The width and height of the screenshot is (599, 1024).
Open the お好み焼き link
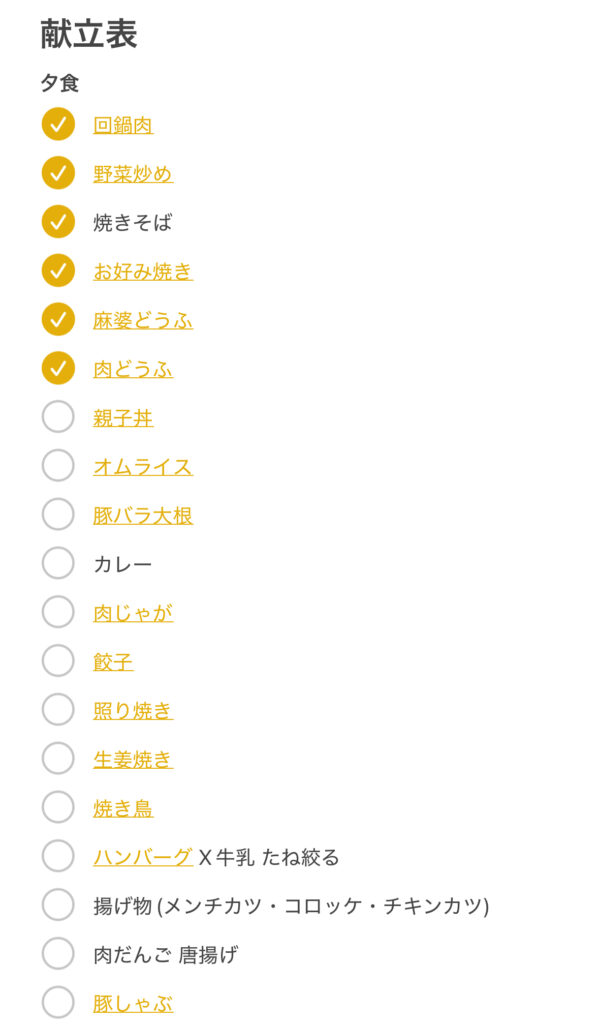pyautogui.click(x=143, y=271)
